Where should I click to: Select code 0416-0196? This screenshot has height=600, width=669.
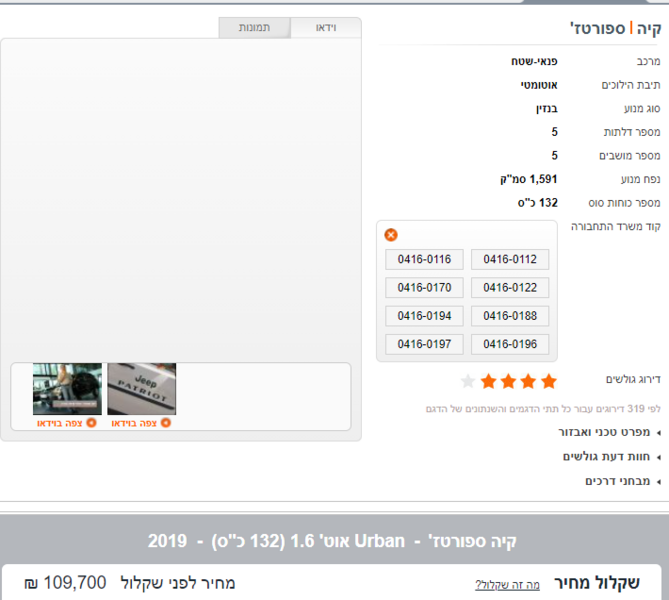[510, 344]
